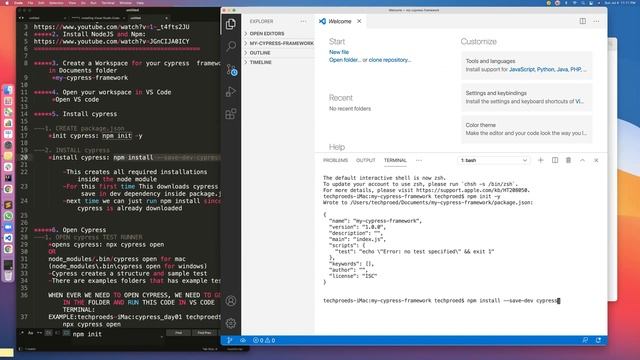Click the errors and warnings status indicator
Image resolution: width=640 pixels, height=360 pixels.
click(x=264, y=340)
